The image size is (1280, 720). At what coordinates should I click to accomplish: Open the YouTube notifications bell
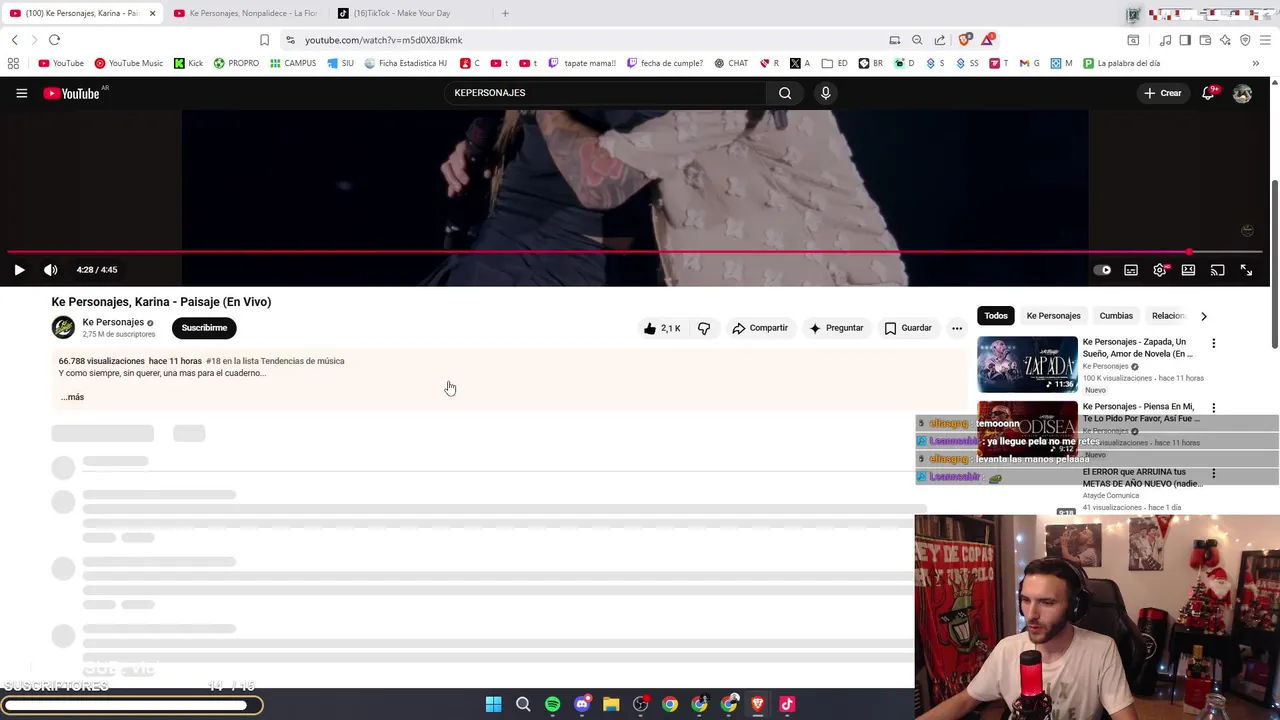coord(1209,93)
